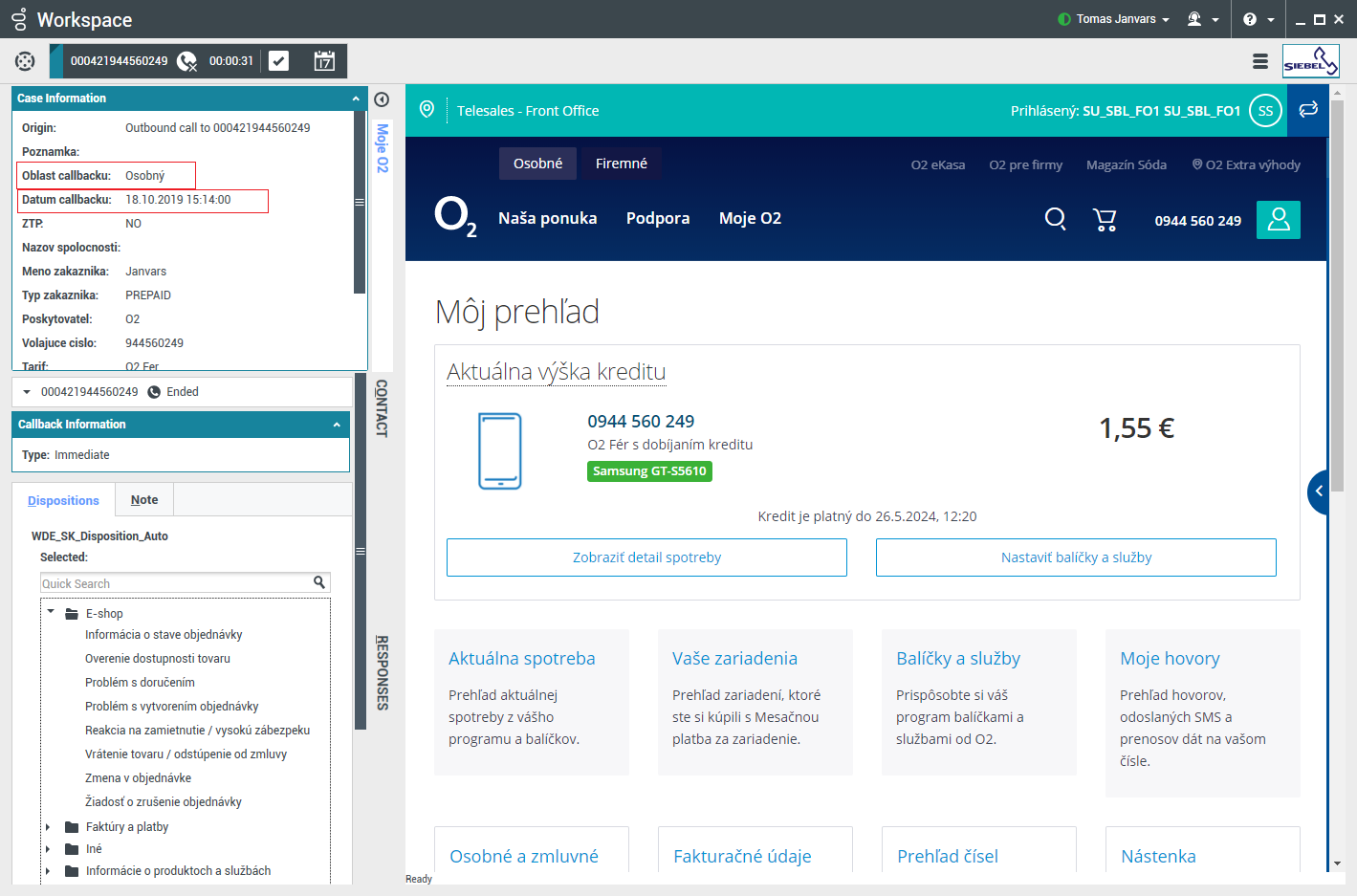The height and width of the screenshot is (896, 1357).
Task: Click the Samsung GT-S5610 green badge
Action: click(x=649, y=470)
